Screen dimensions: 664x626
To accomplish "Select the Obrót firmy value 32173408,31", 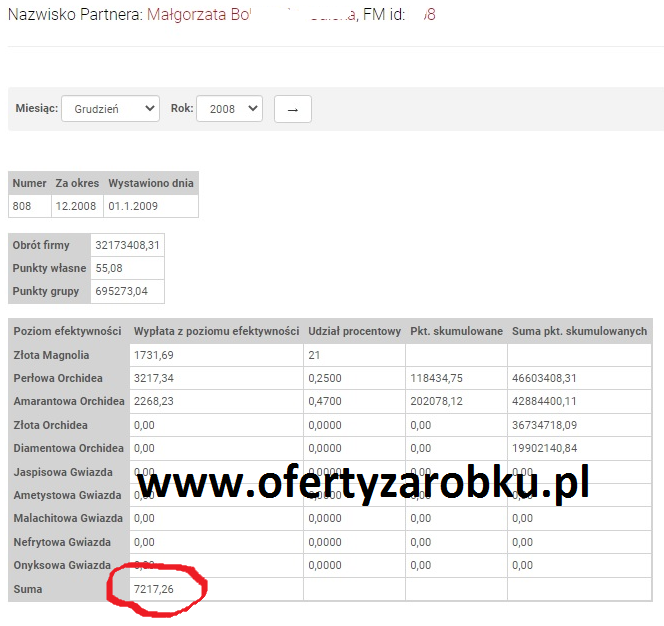I will pyautogui.click(x=127, y=245).
